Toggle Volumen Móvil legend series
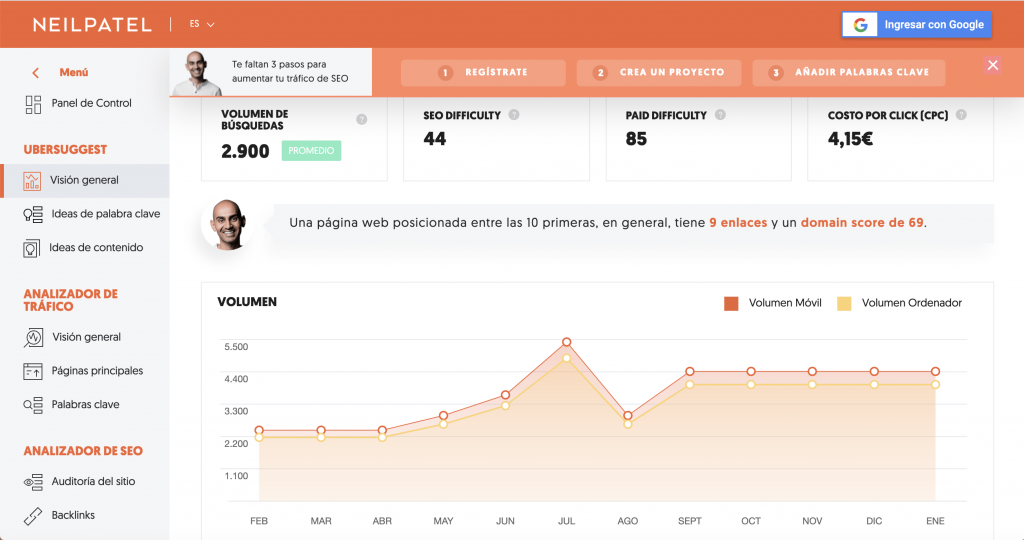 pyautogui.click(x=773, y=303)
